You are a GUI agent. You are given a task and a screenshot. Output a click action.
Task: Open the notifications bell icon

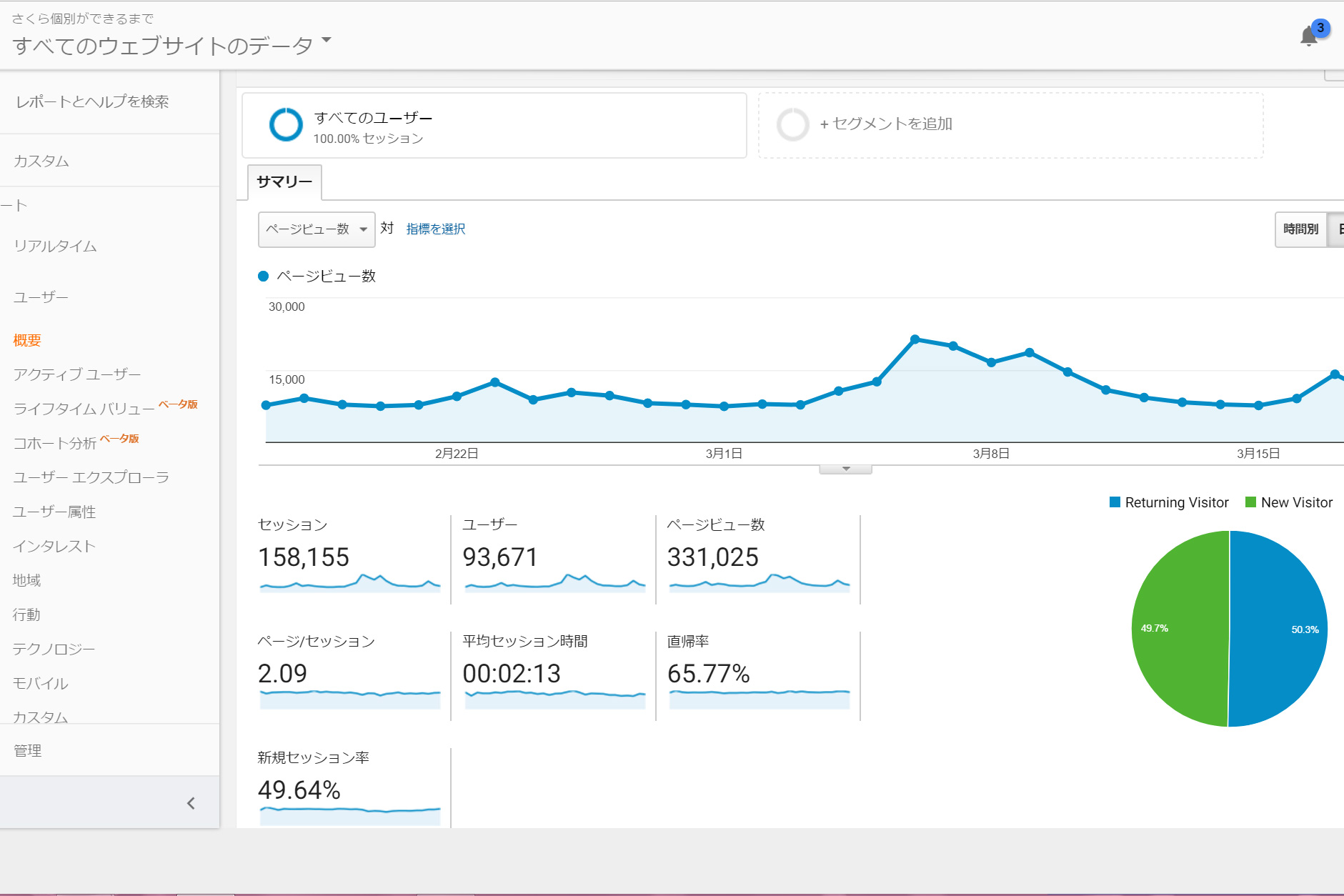tap(1309, 36)
